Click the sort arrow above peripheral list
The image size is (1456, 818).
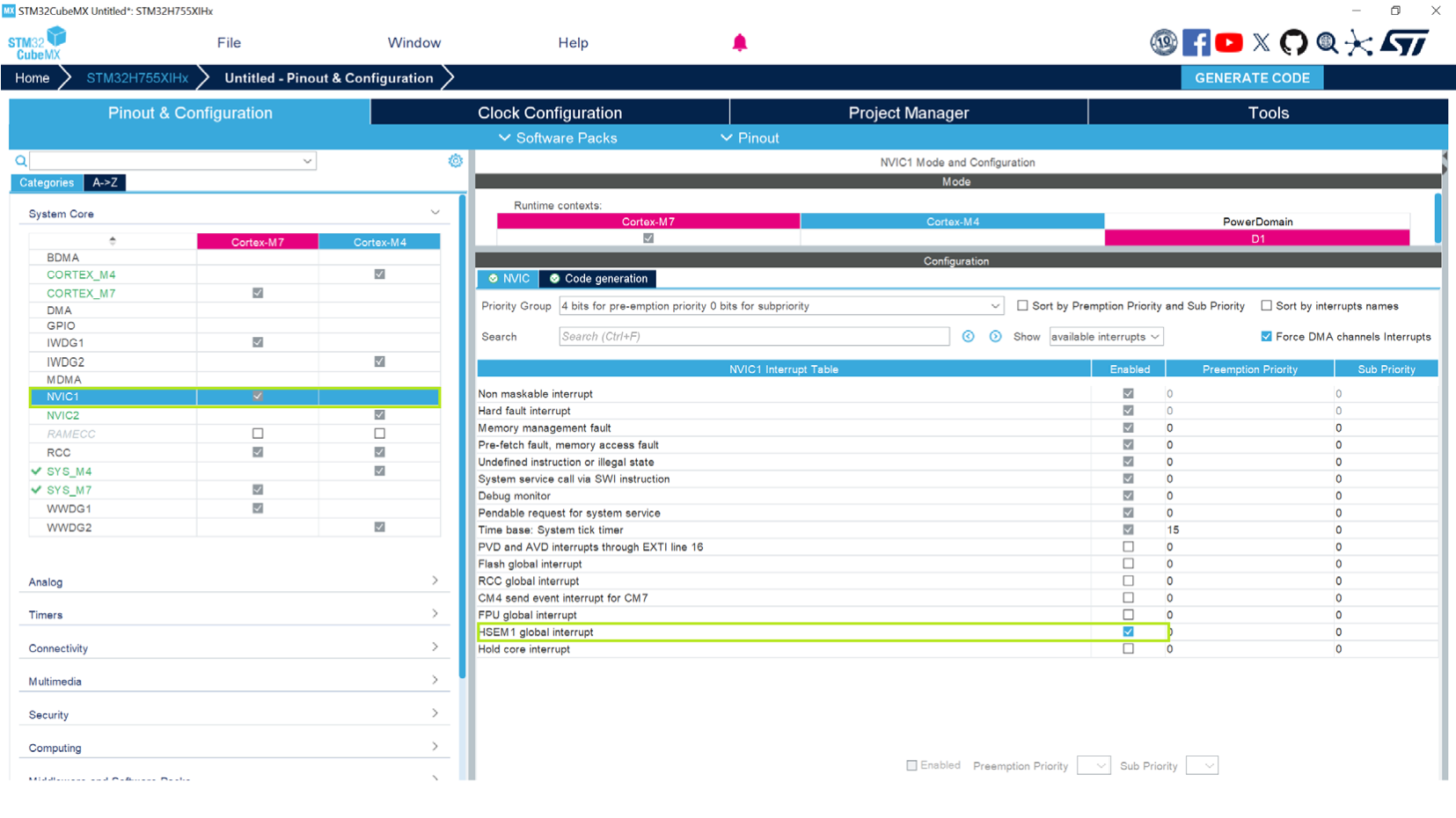(x=113, y=240)
